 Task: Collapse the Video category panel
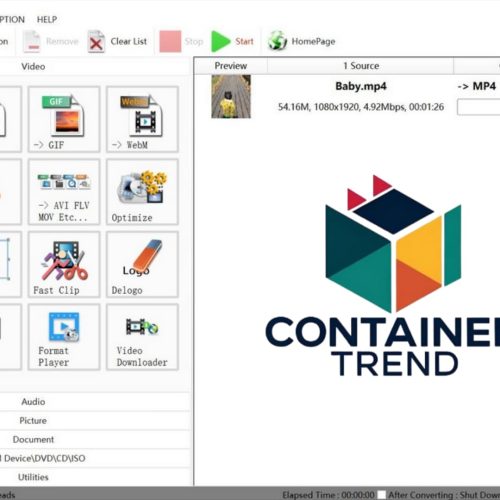coord(95,66)
